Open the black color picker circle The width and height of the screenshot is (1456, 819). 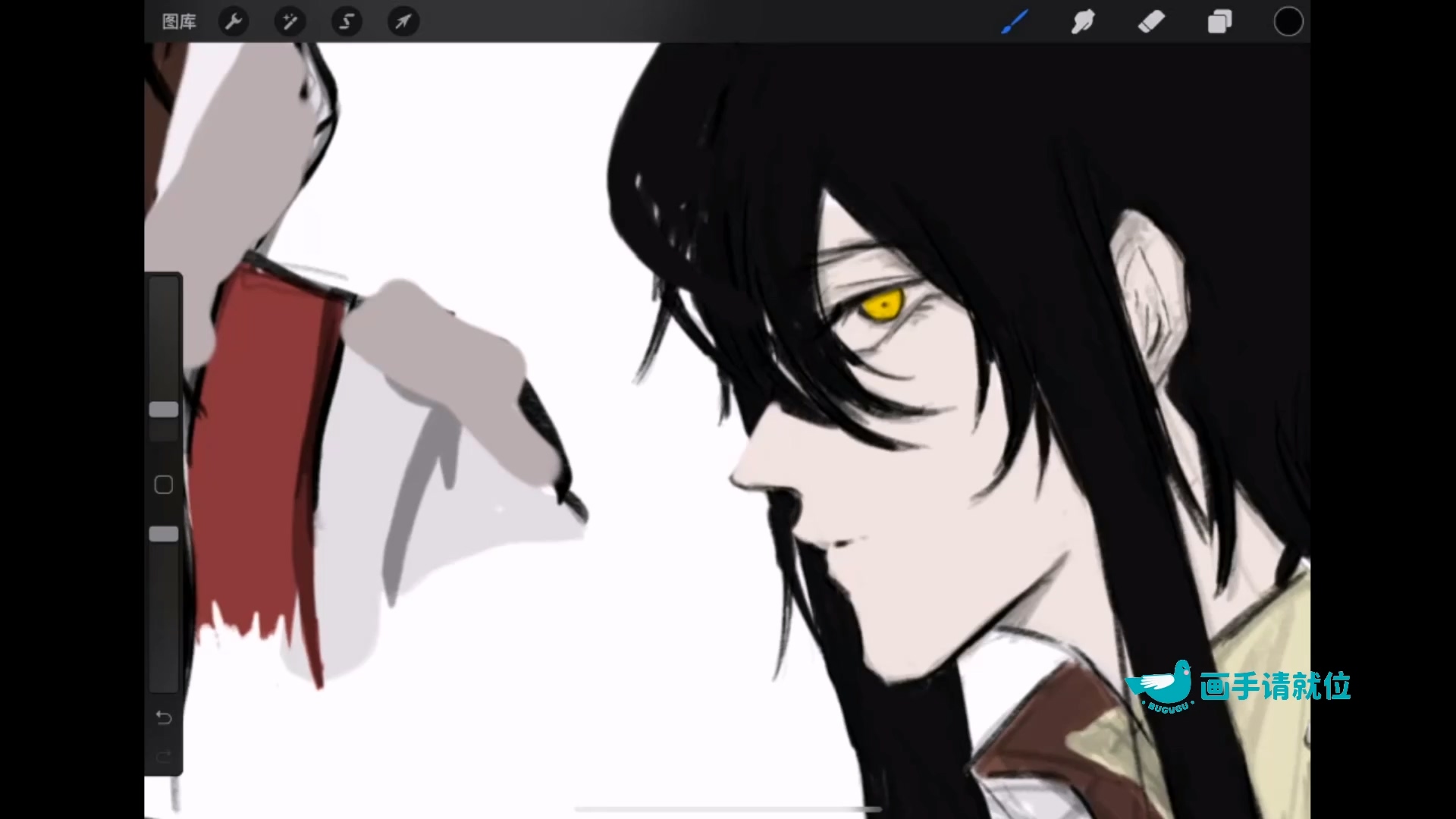click(1288, 21)
